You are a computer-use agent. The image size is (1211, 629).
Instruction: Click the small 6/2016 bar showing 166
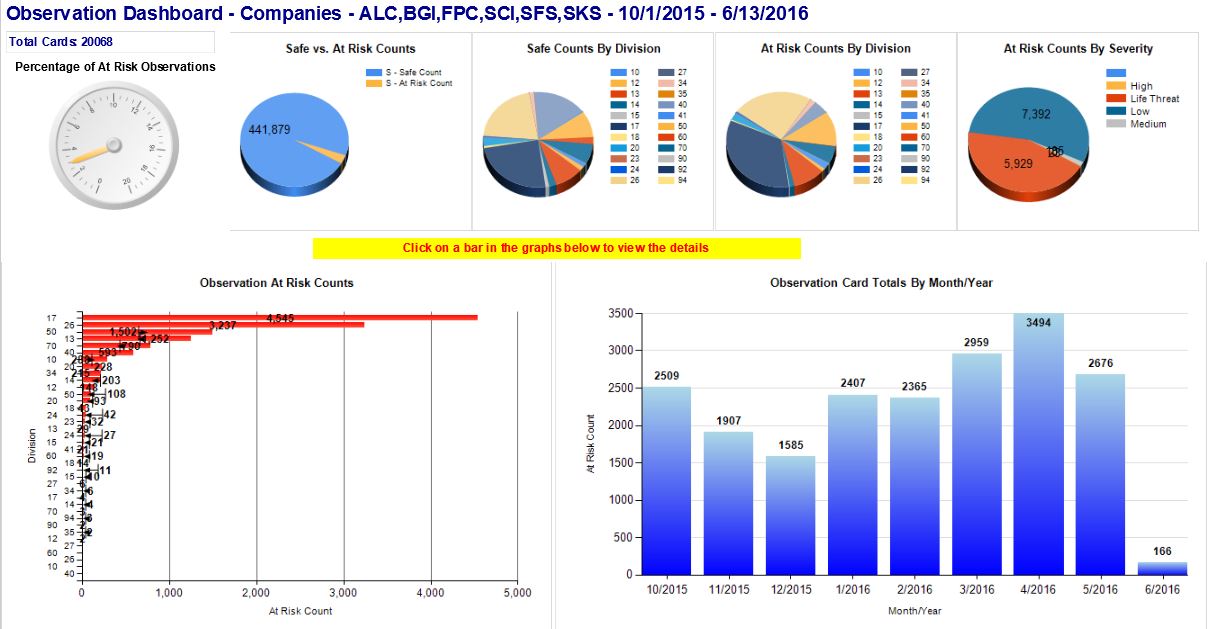(x=1163, y=568)
